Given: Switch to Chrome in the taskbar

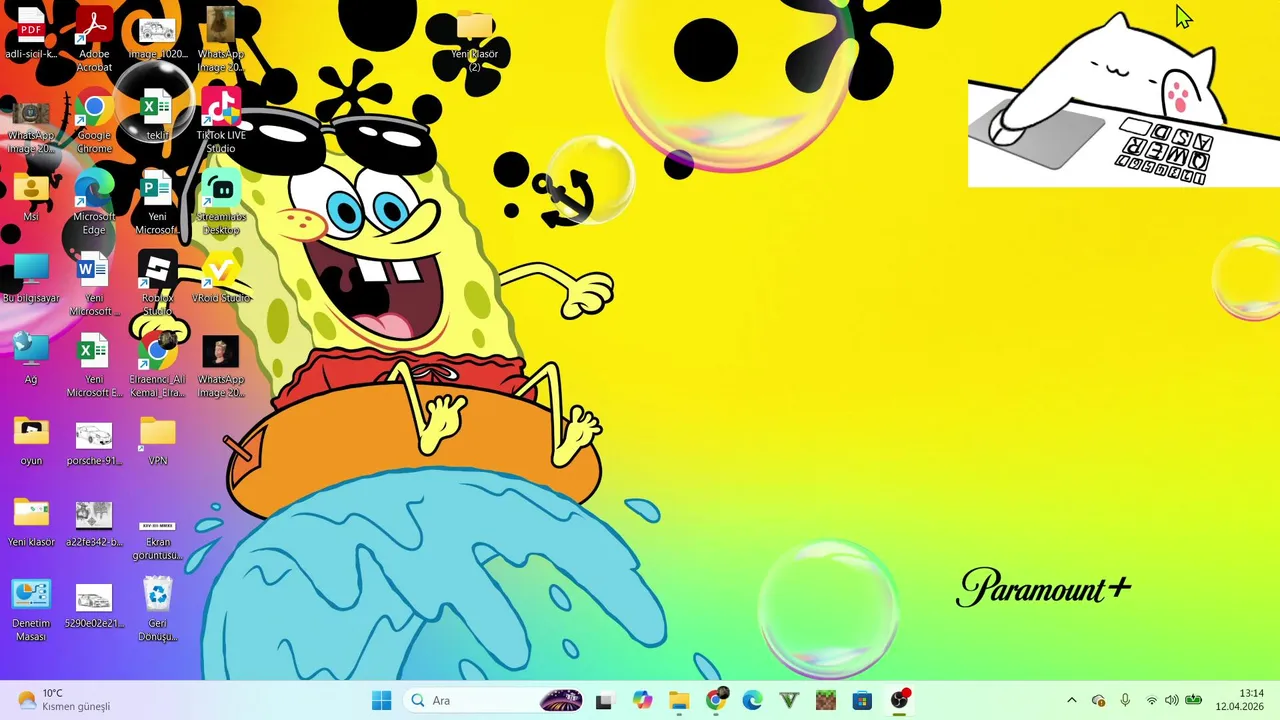Looking at the screenshot, I should [716, 701].
